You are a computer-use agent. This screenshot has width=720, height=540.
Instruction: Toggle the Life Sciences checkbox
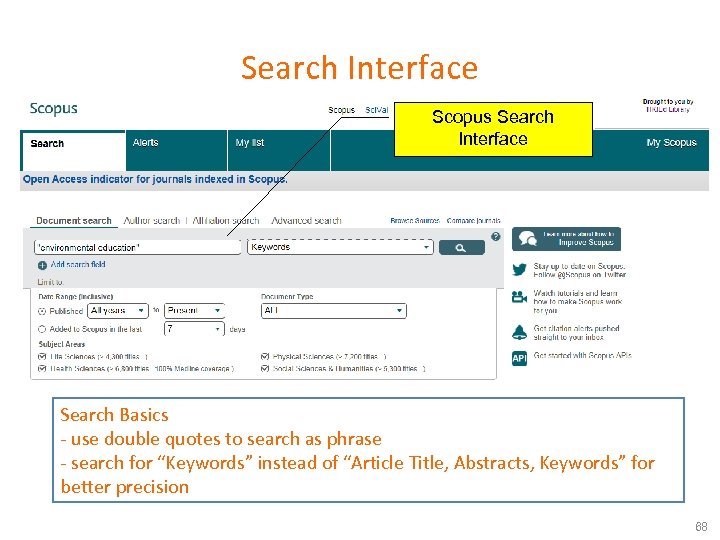click(42, 356)
